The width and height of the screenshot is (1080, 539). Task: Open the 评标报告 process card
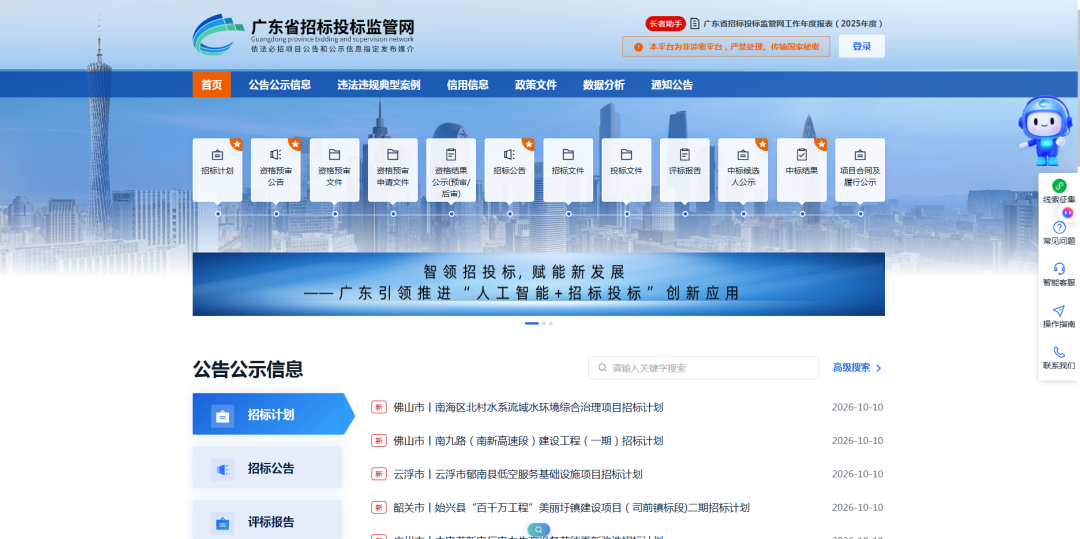point(685,170)
